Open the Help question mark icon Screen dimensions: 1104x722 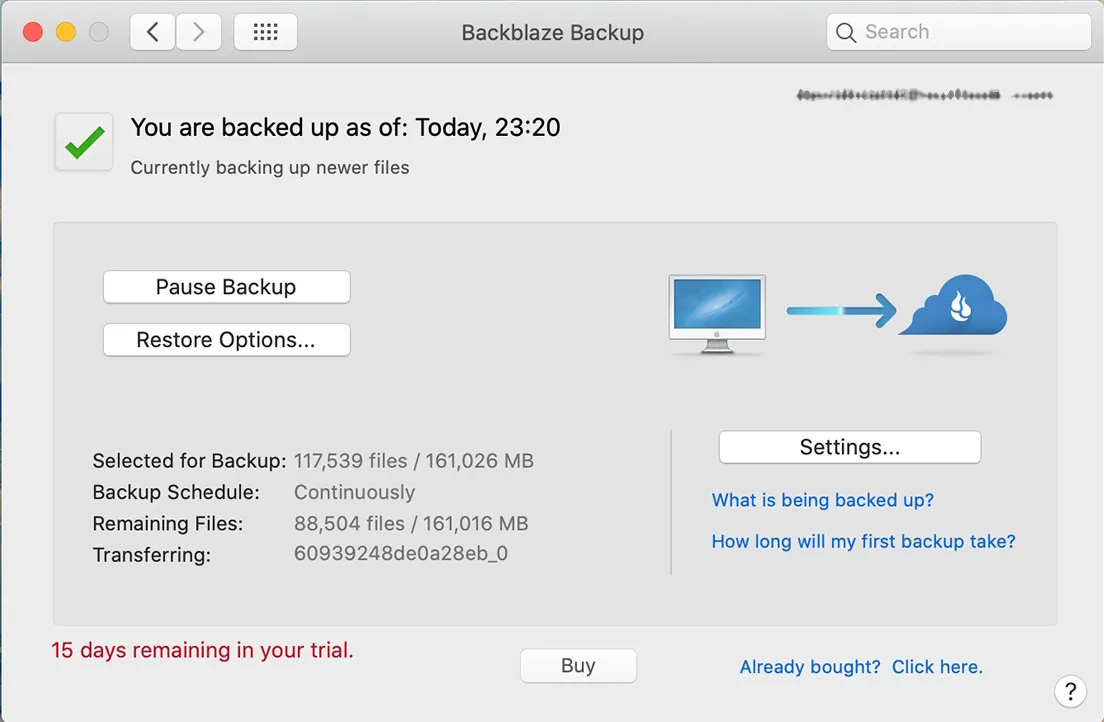click(x=1070, y=691)
